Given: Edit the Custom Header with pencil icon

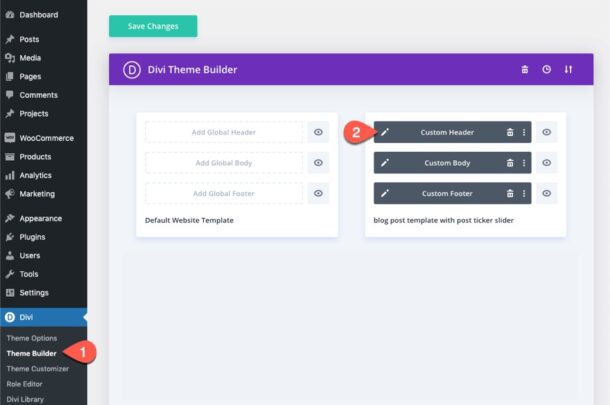Looking at the screenshot, I should click(x=385, y=132).
